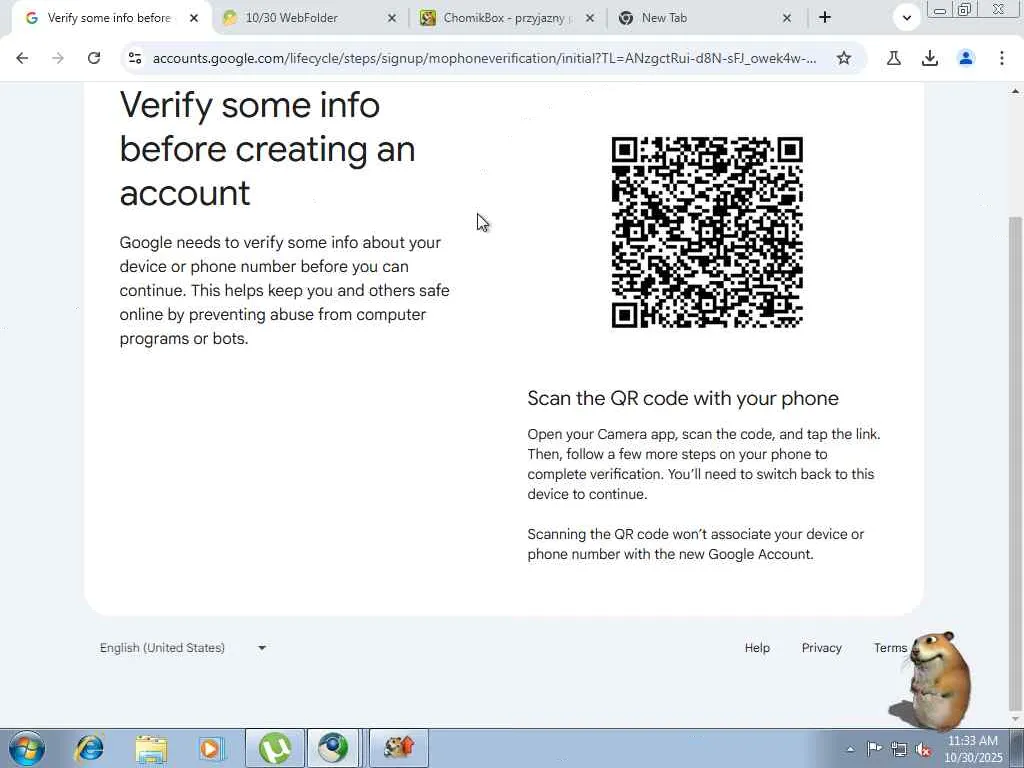Go back to the previous page
Image resolution: width=1024 pixels, height=768 pixels.
[x=22, y=58]
